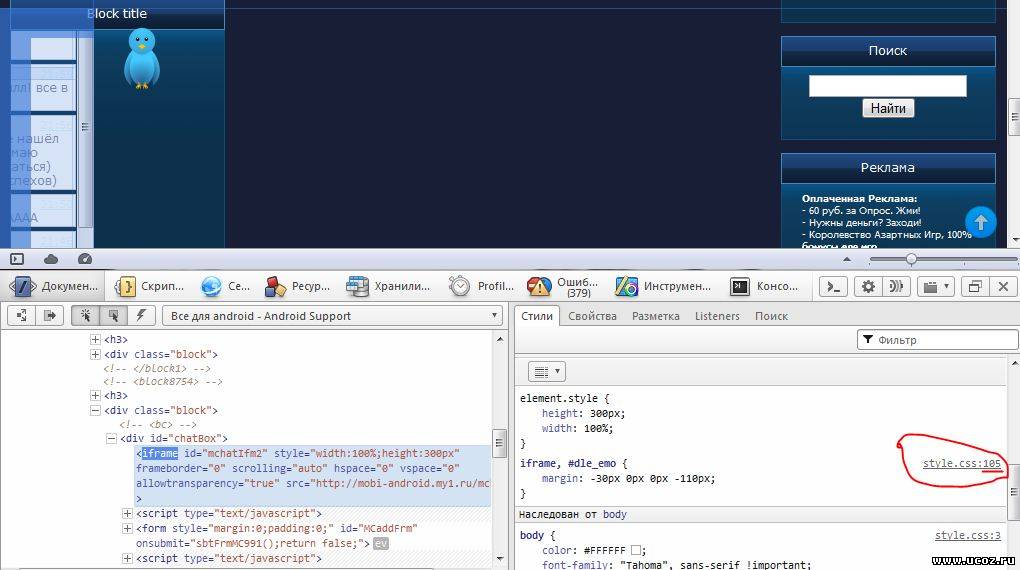
Task: Toggle the lightning-bolt DOM update button
Action: point(141,316)
